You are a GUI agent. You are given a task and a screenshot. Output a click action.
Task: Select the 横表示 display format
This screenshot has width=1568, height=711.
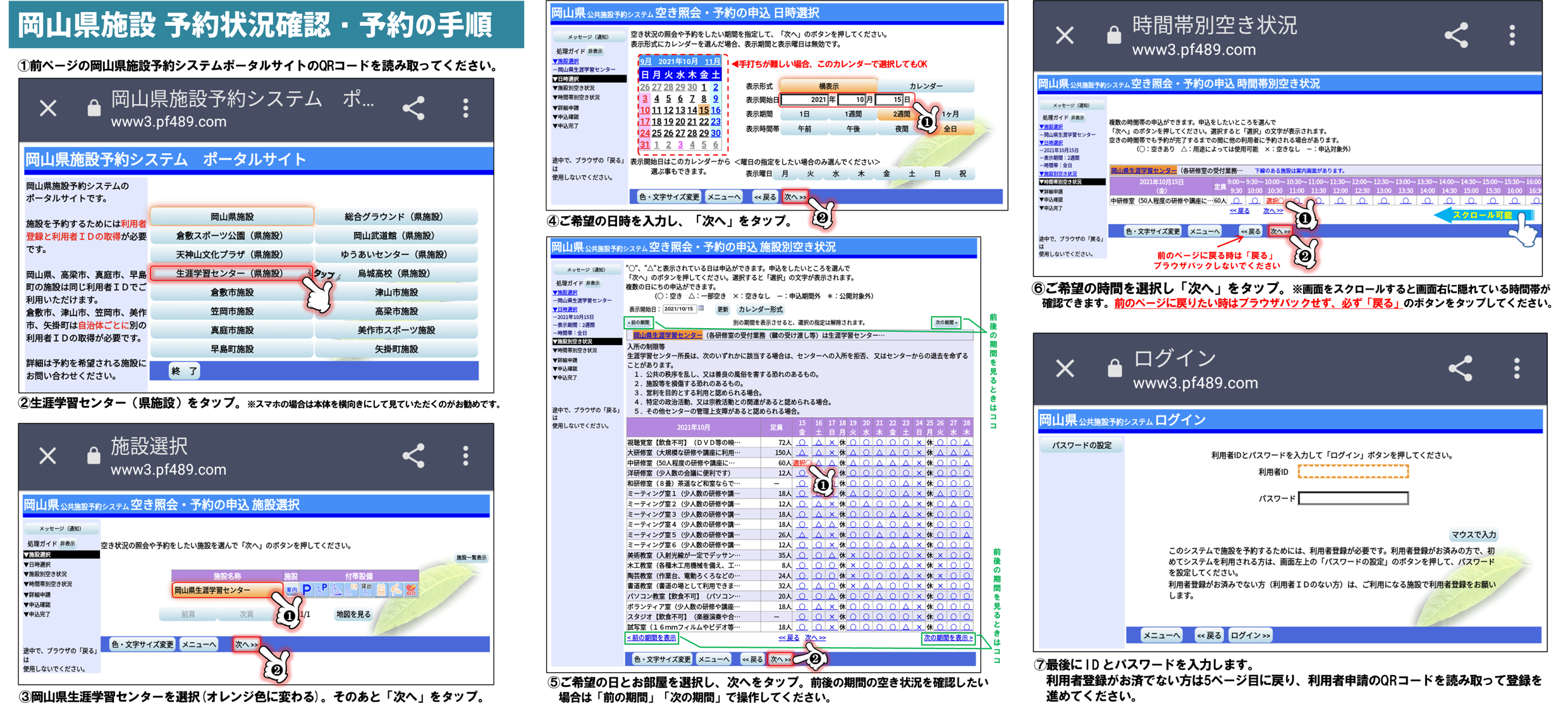[x=828, y=86]
